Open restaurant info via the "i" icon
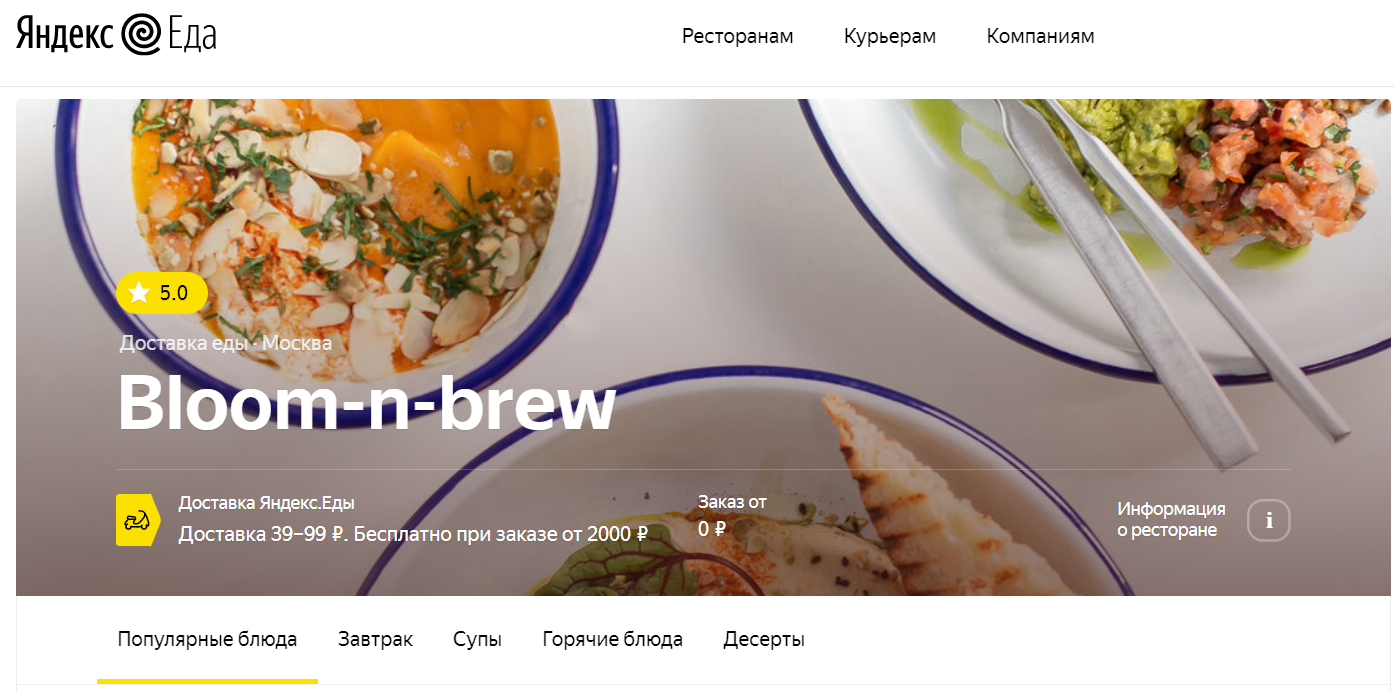Image resolution: width=1394 pixels, height=692 pixels. (1269, 520)
